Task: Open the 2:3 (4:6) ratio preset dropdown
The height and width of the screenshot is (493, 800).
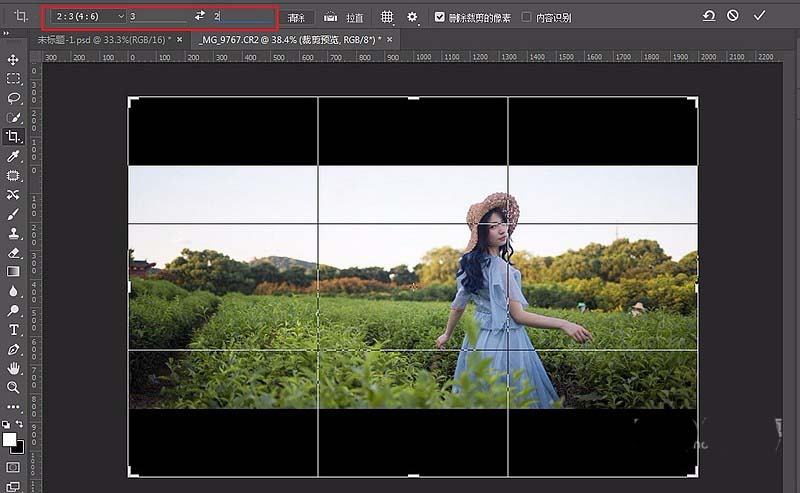Action: 90,17
